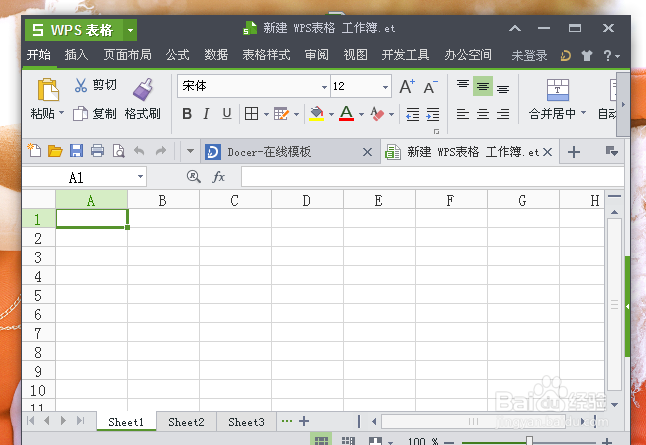This screenshot has height=445, width=646.
Task: Click into the formula bar input
Action: point(433,177)
